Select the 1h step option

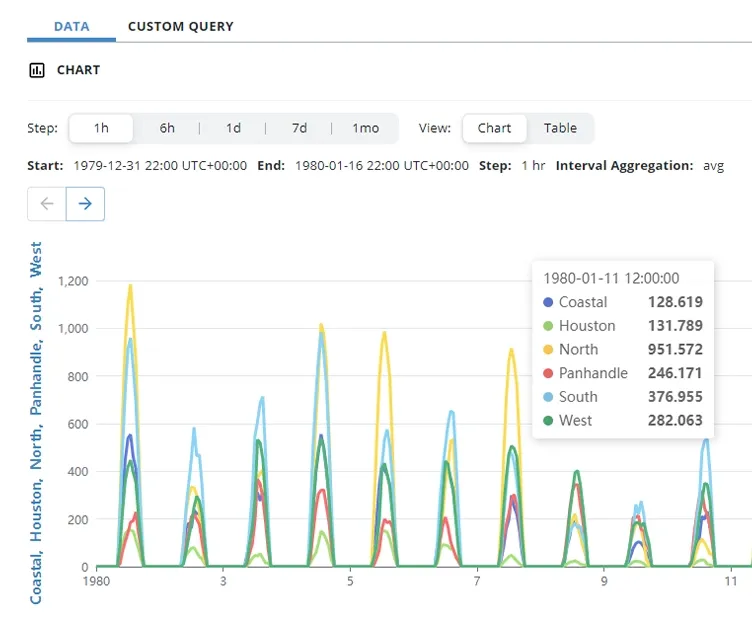(x=101, y=128)
